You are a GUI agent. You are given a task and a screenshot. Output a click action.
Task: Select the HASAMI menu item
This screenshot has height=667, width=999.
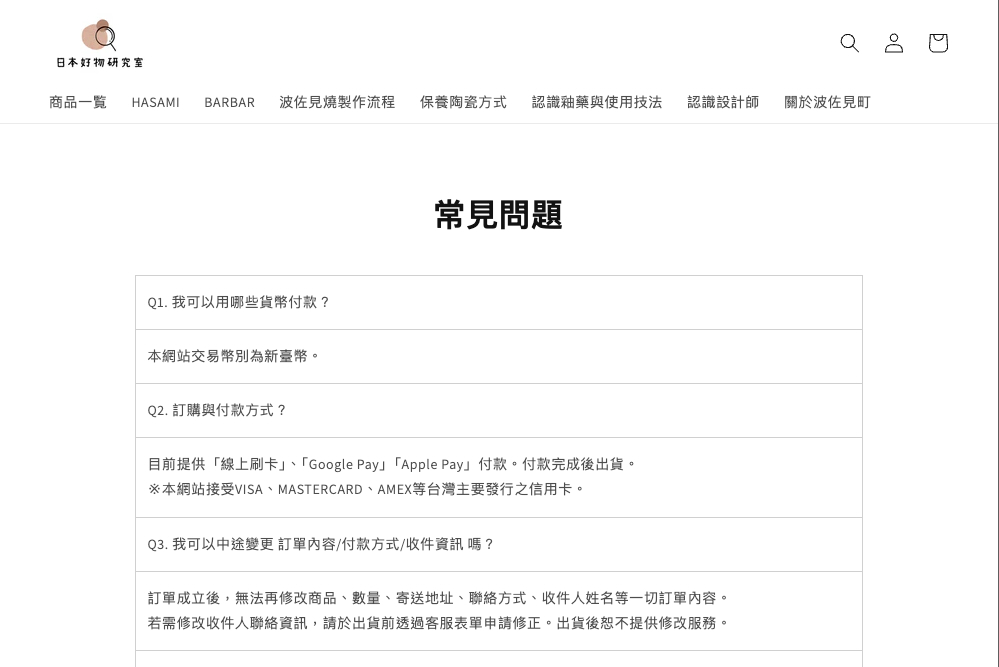click(155, 102)
